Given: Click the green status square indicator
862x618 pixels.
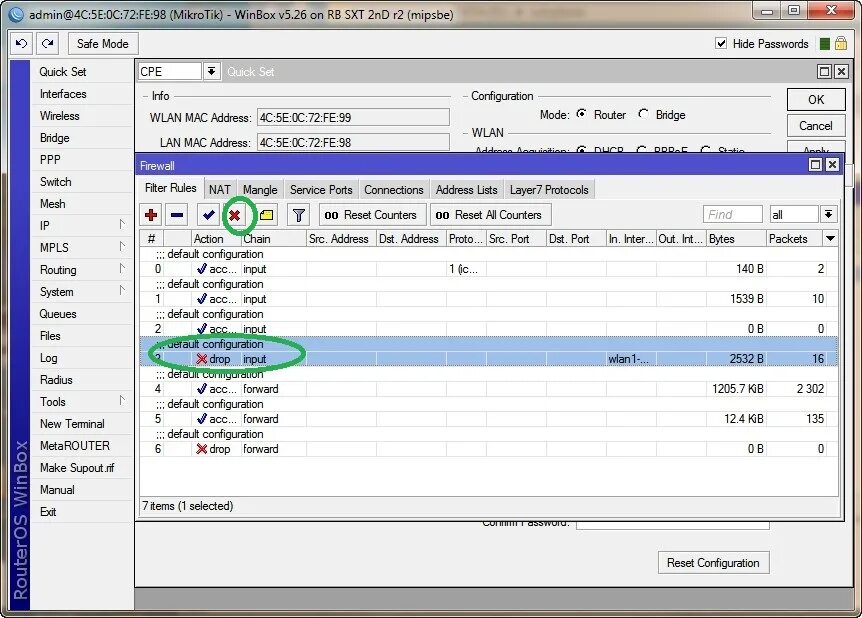Looking at the screenshot, I should (x=824, y=44).
